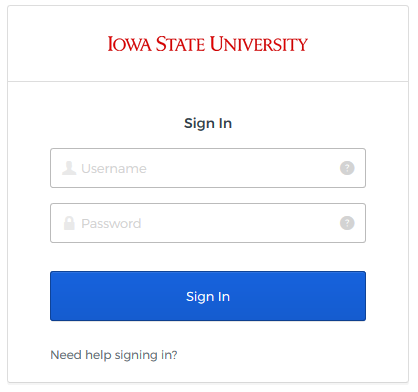Show help for the Username field
The width and height of the screenshot is (418, 392).
[x=347, y=168]
